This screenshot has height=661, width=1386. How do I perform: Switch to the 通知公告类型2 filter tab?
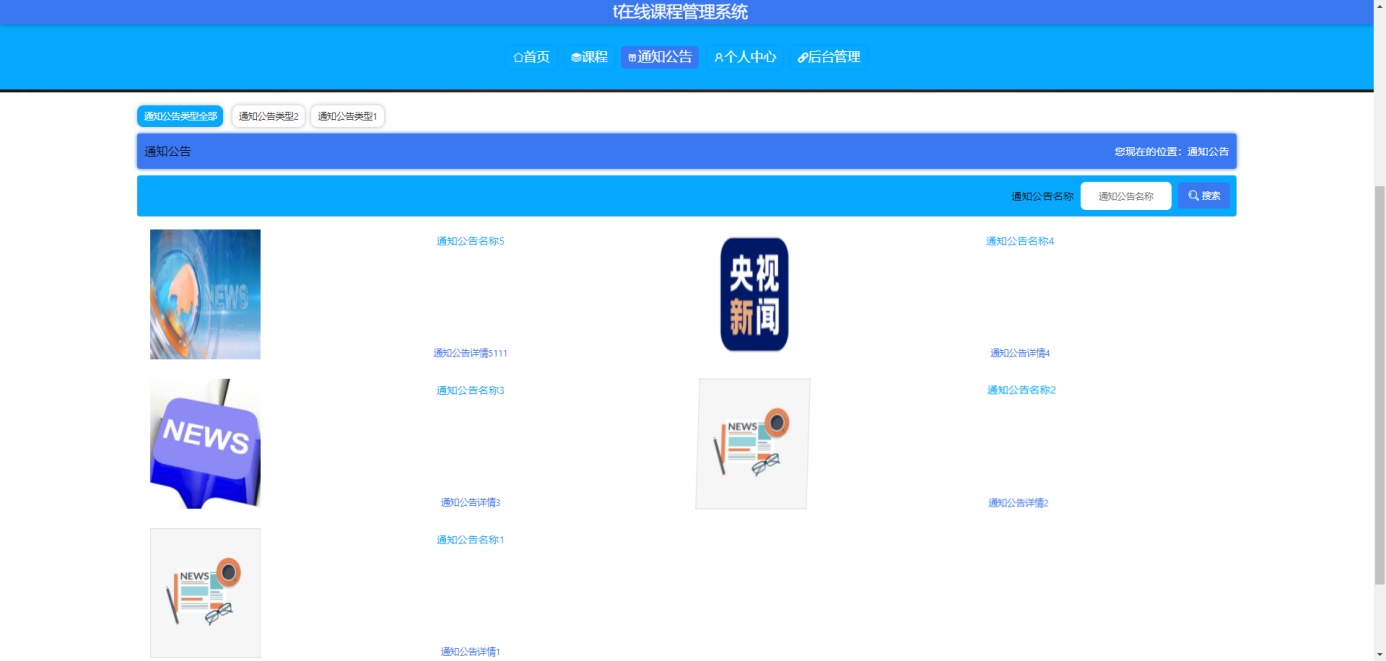[x=268, y=115]
